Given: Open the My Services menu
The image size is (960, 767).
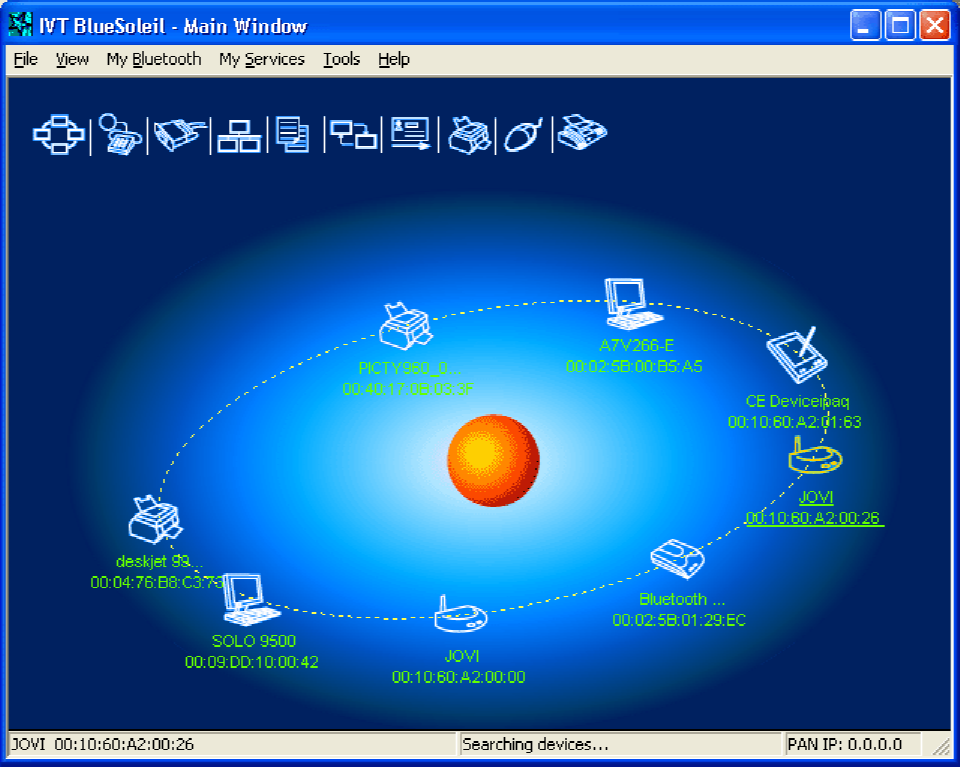Looking at the screenshot, I should [x=262, y=59].
